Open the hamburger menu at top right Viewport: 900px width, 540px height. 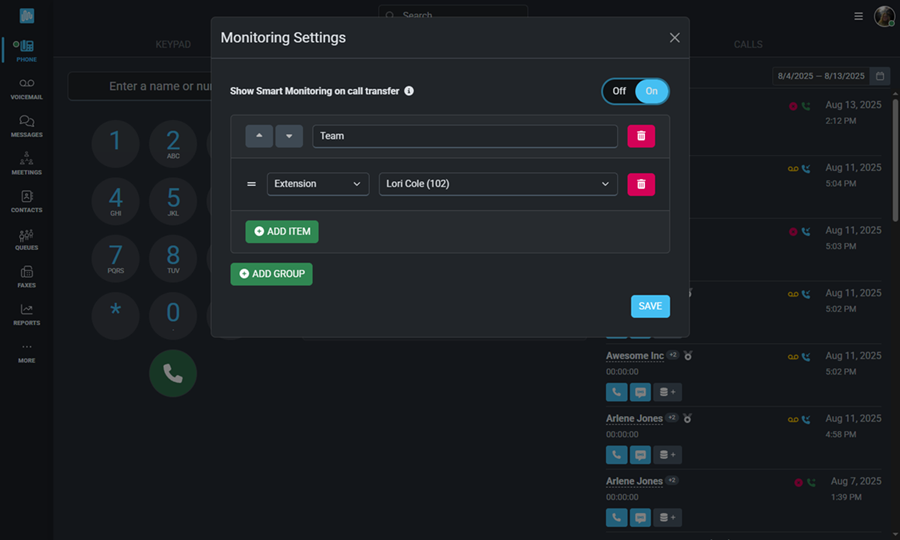[858, 16]
